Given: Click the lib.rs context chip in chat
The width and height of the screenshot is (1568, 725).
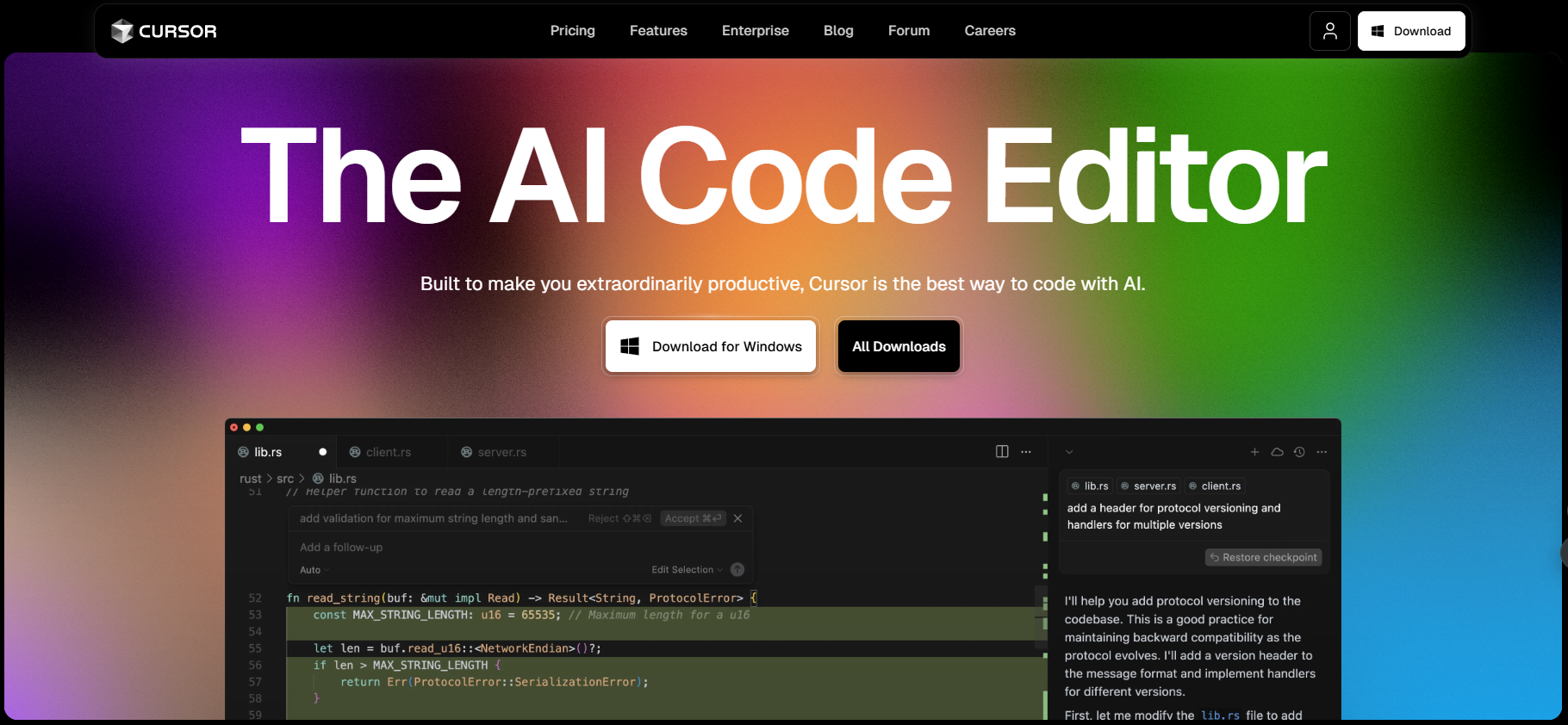Looking at the screenshot, I should pyautogui.click(x=1090, y=486).
